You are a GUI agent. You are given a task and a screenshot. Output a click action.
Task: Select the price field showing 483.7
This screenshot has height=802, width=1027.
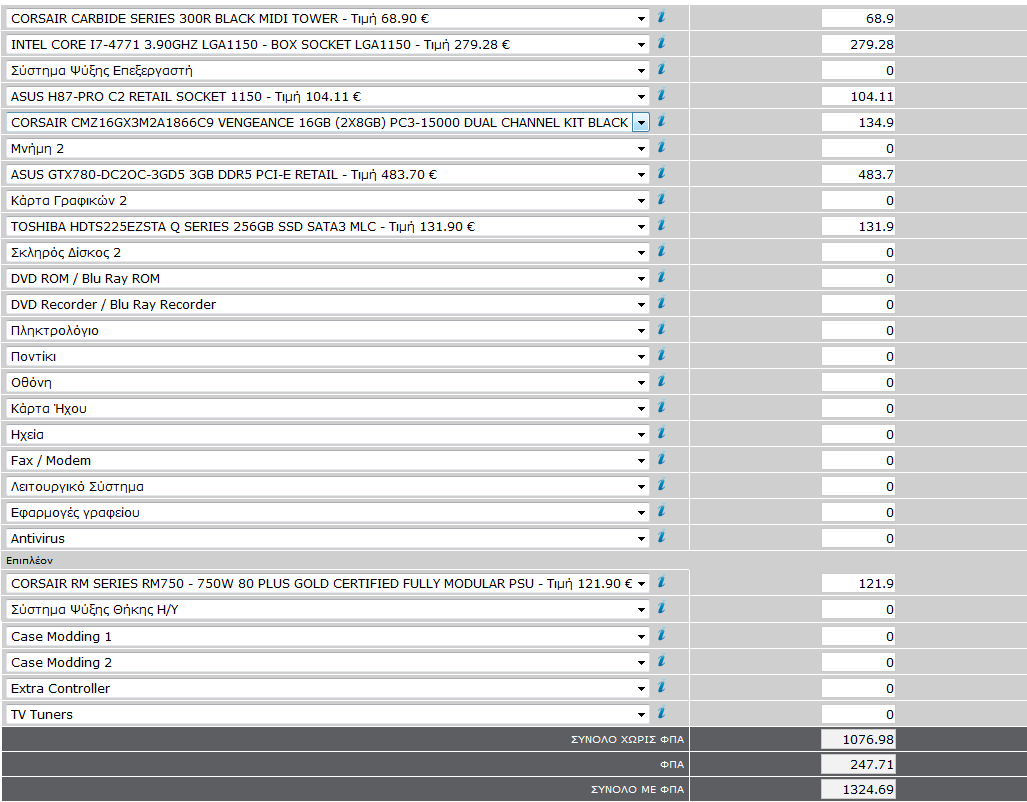coord(858,174)
